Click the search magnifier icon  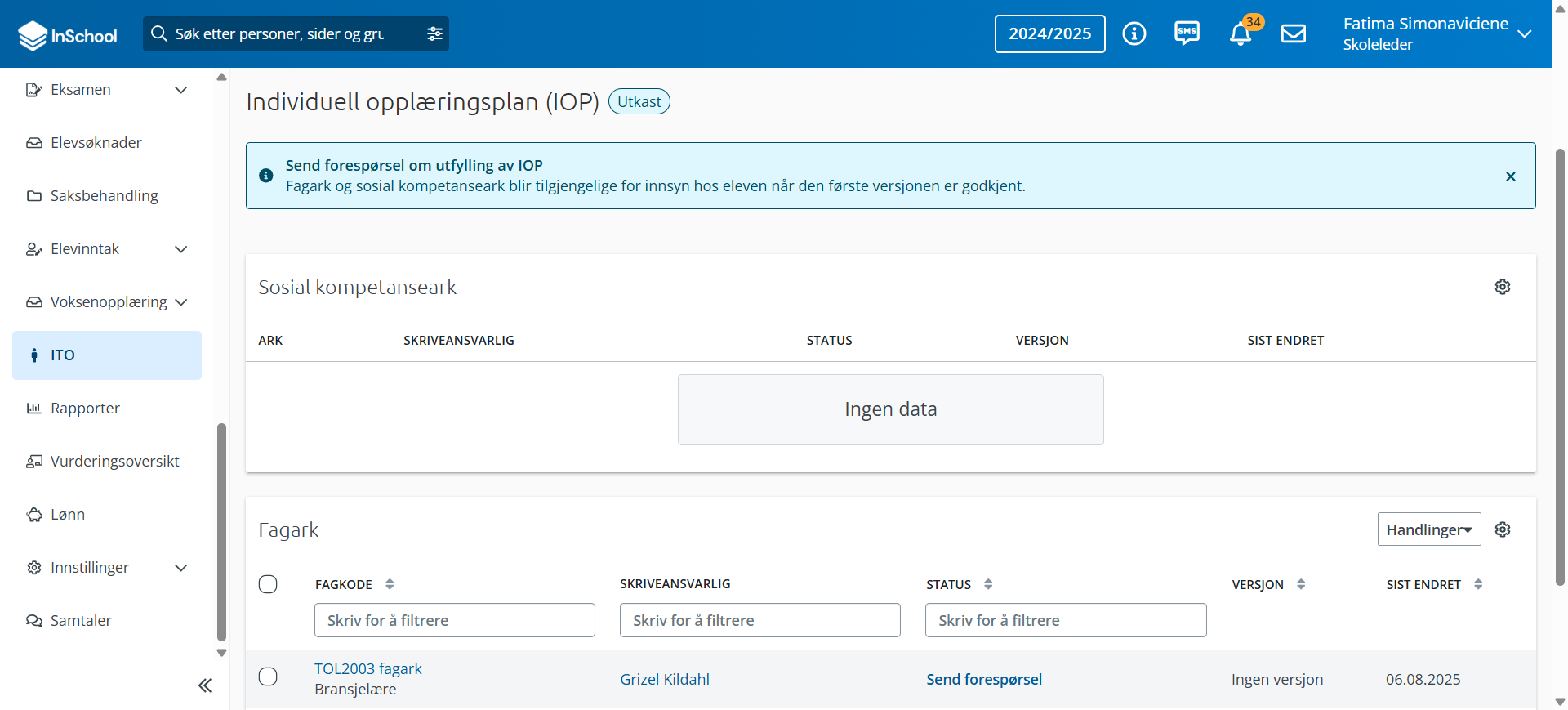click(x=159, y=33)
